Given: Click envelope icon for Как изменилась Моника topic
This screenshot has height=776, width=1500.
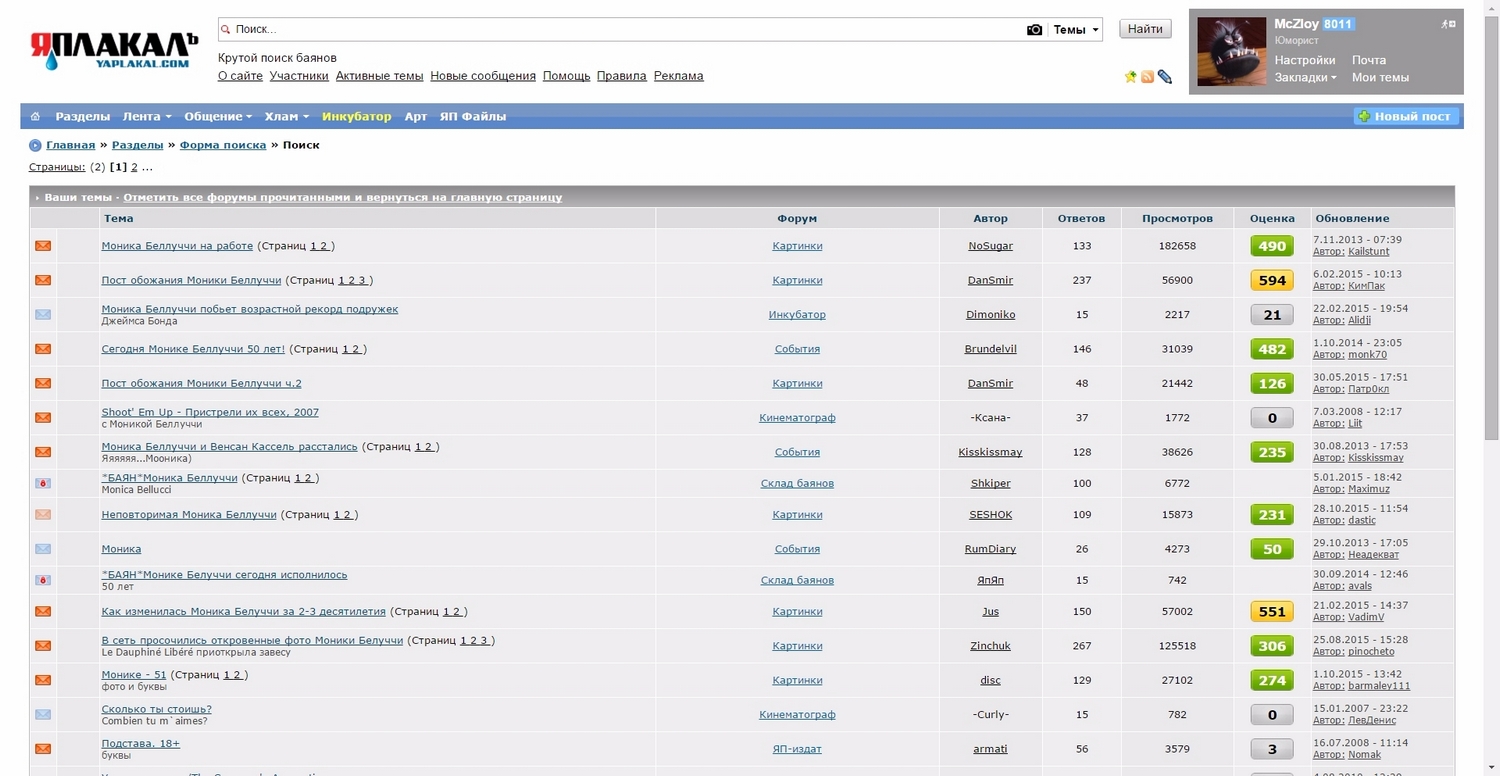Looking at the screenshot, I should (43, 611).
